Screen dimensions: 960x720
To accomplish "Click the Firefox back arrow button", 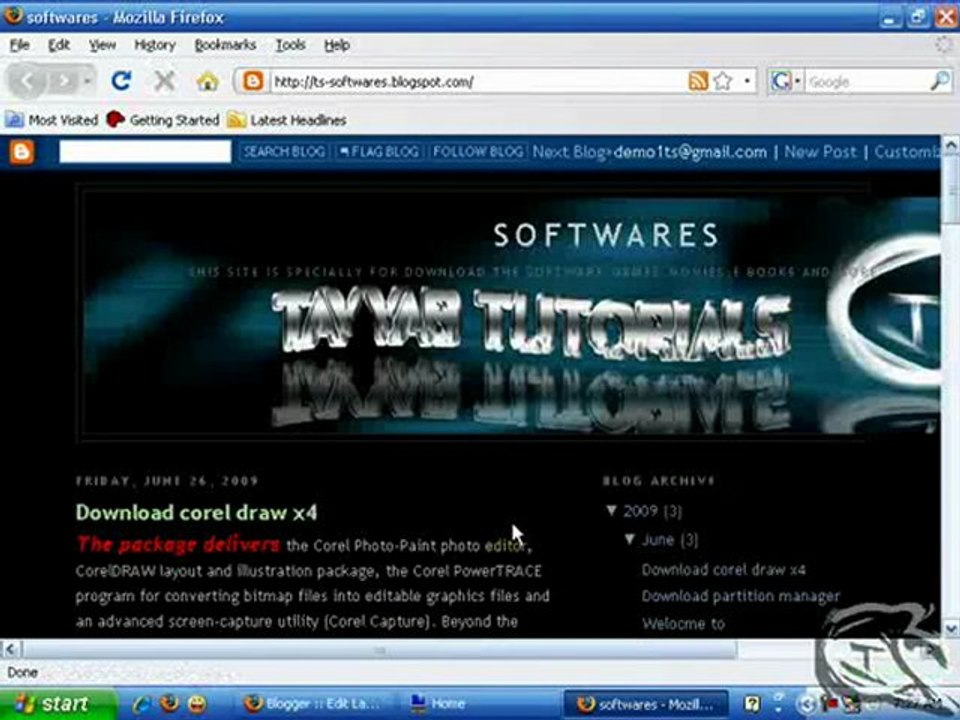I will point(28,81).
